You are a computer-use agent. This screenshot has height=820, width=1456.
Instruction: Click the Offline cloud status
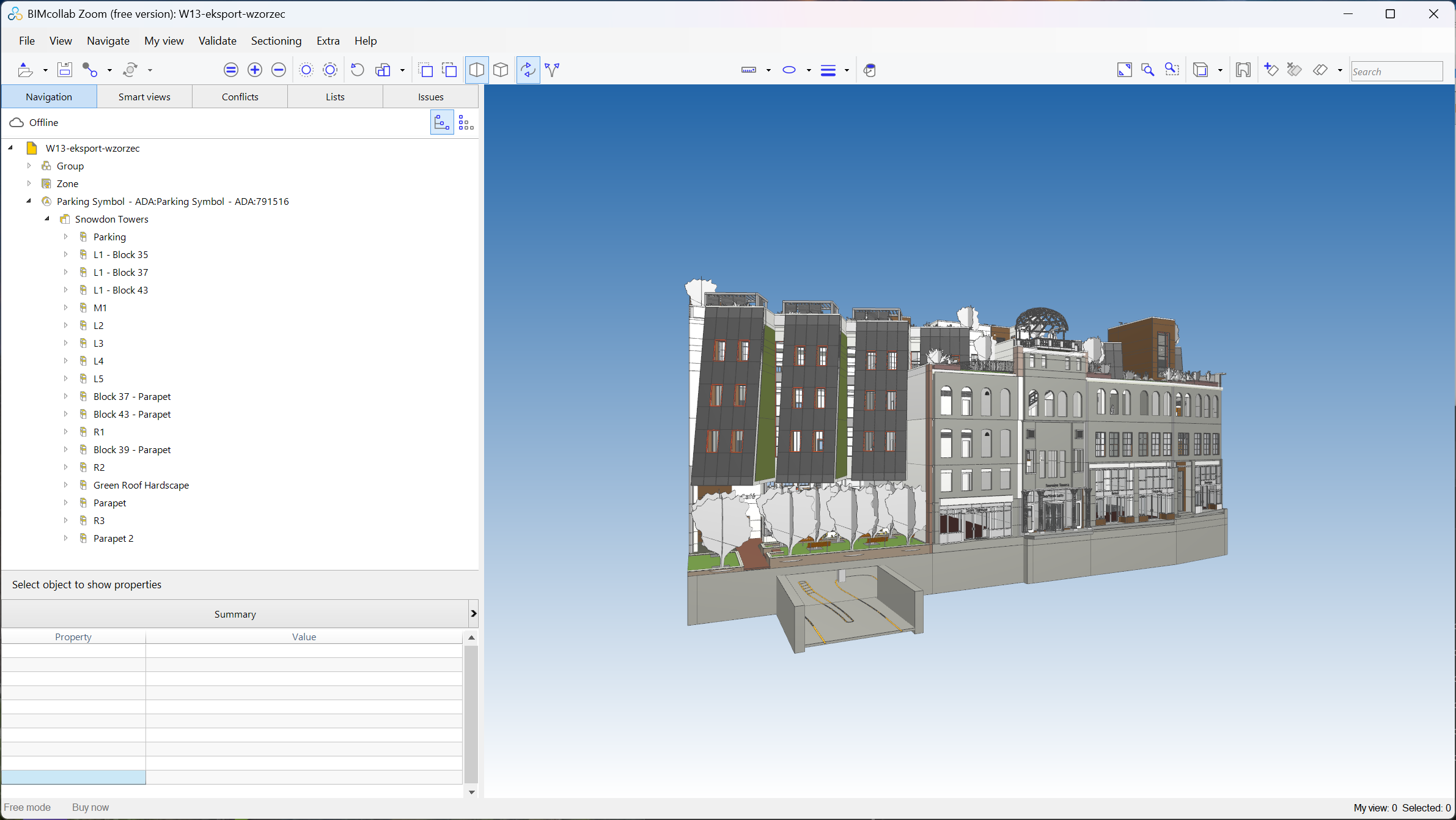[x=34, y=122]
